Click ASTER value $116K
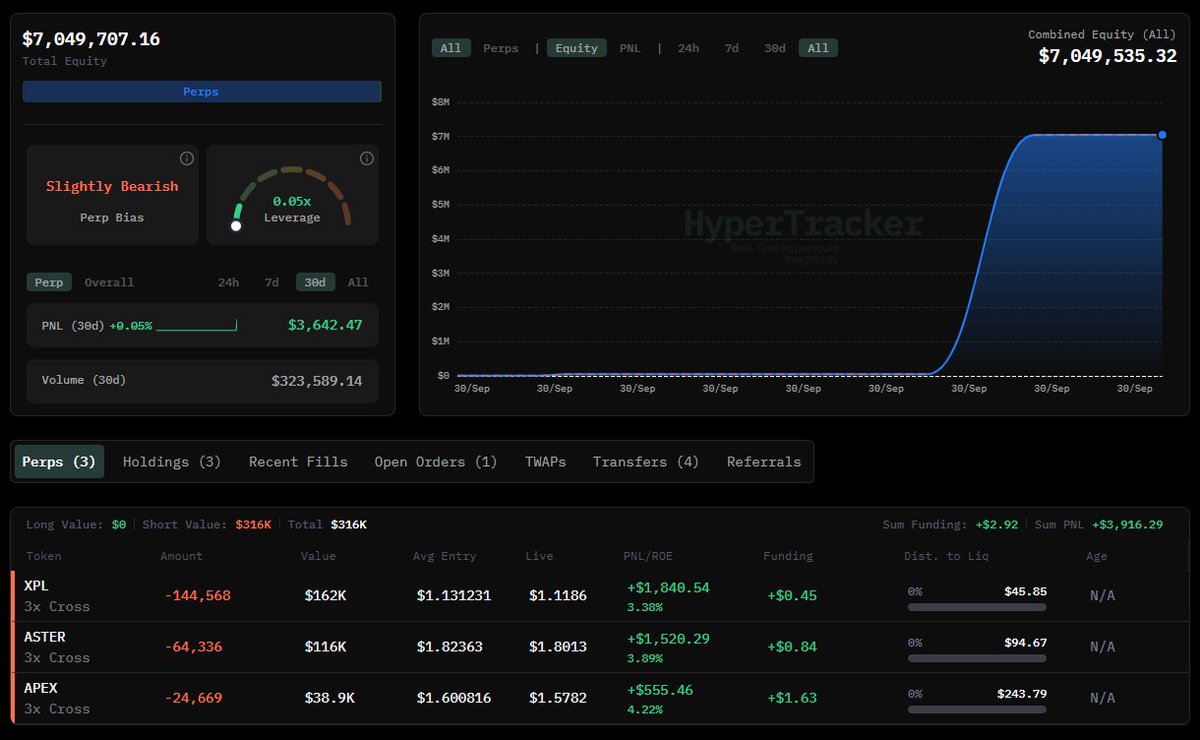 pos(325,647)
